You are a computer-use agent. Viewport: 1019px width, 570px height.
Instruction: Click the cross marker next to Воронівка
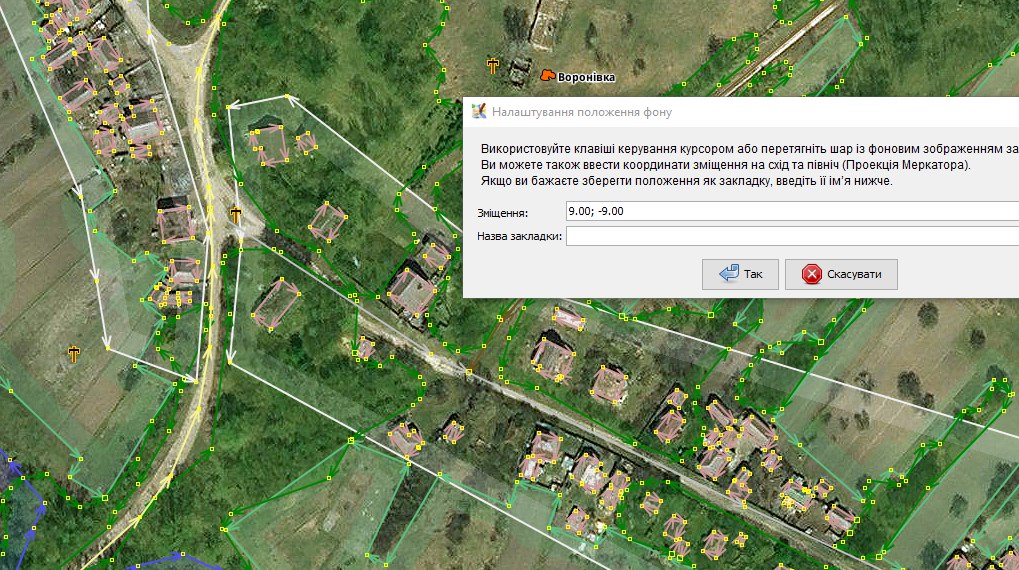point(493,66)
